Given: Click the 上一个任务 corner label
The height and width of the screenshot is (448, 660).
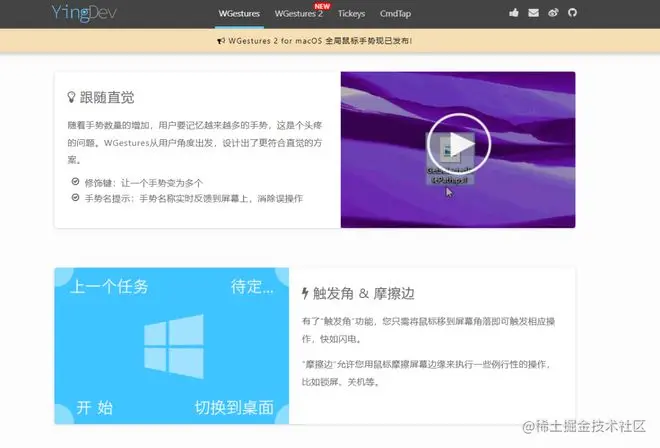Looking at the screenshot, I should coord(109,287).
